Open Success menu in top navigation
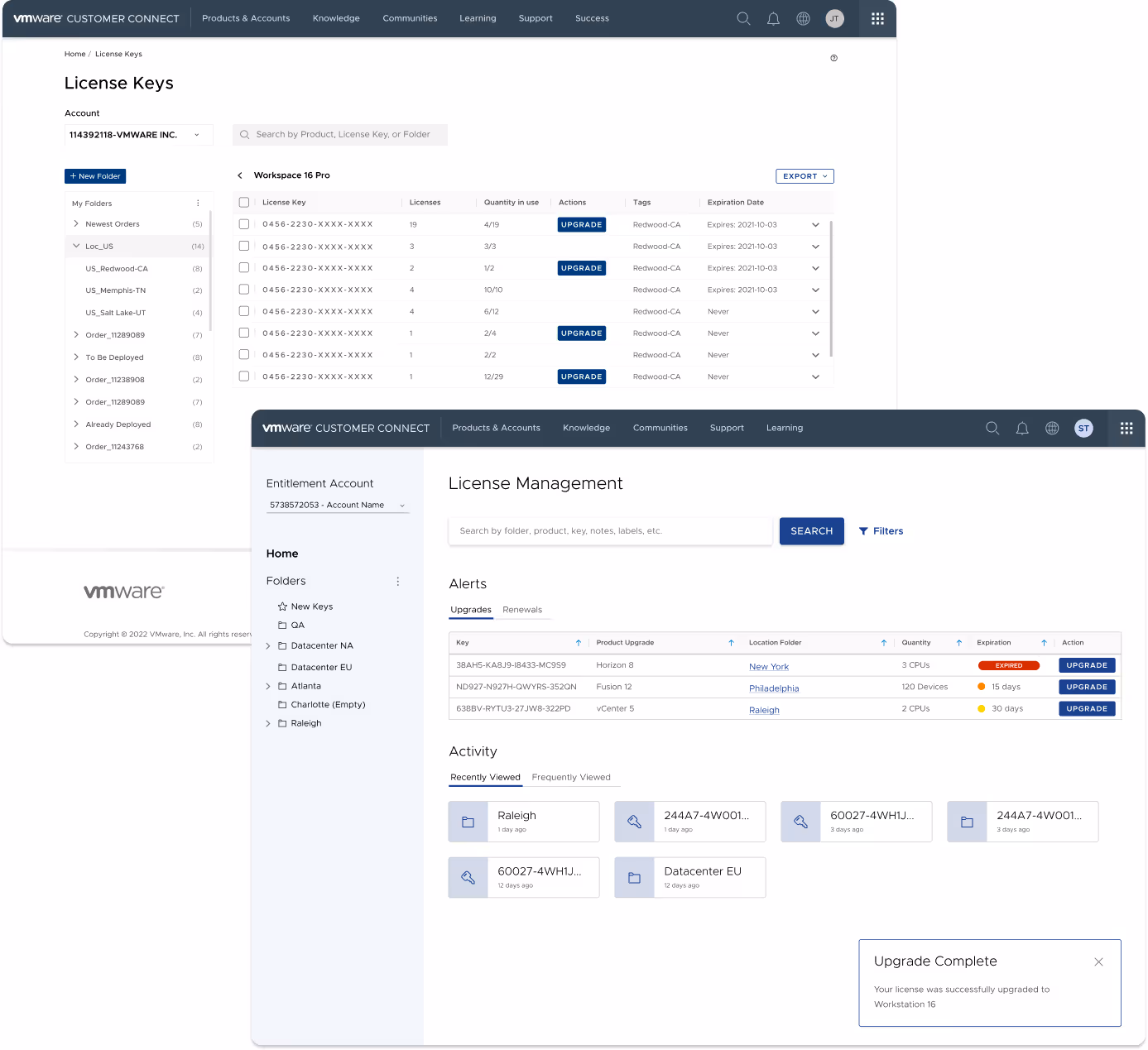The width and height of the screenshot is (1148, 1050). click(x=592, y=18)
